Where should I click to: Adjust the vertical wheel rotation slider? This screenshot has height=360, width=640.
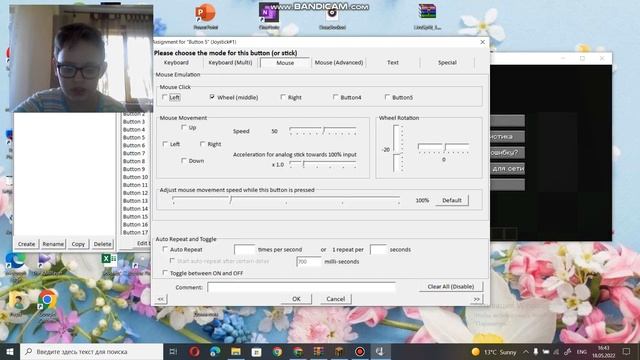pyautogui.click(x=397, y=148)
